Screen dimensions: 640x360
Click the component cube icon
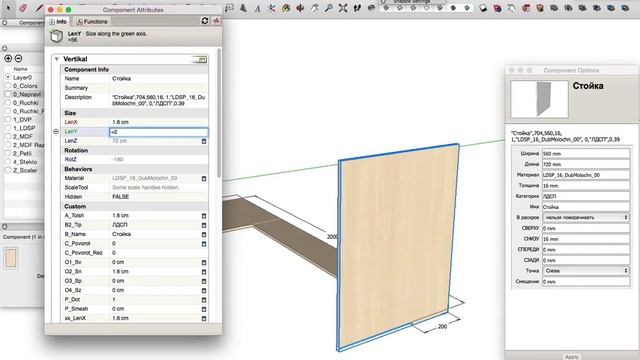(56, 36)
